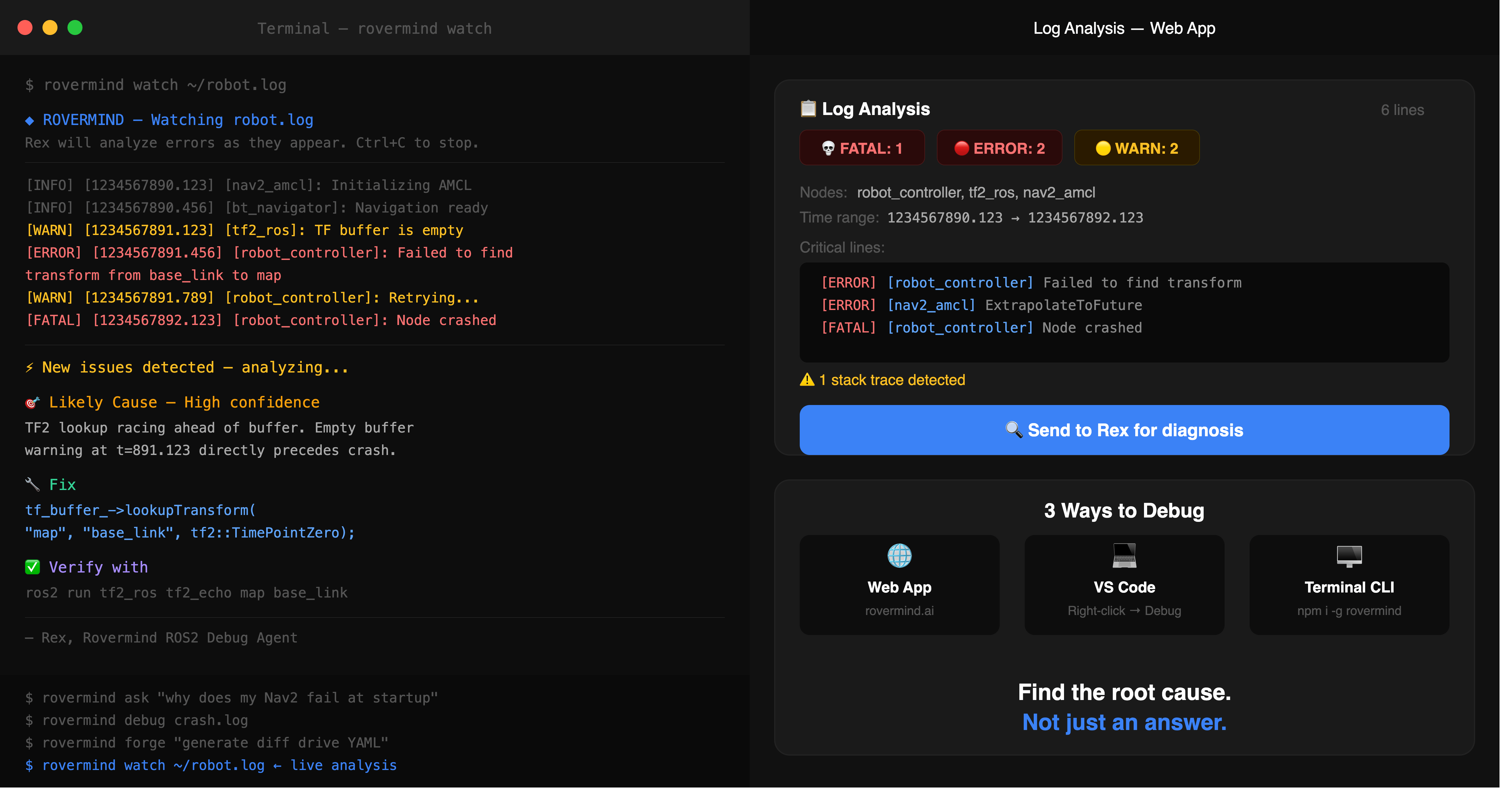Screen dimensions: 1512x800
Task: Click the 'Log Analysis — Web App' title
Action: click(1124, 28)
